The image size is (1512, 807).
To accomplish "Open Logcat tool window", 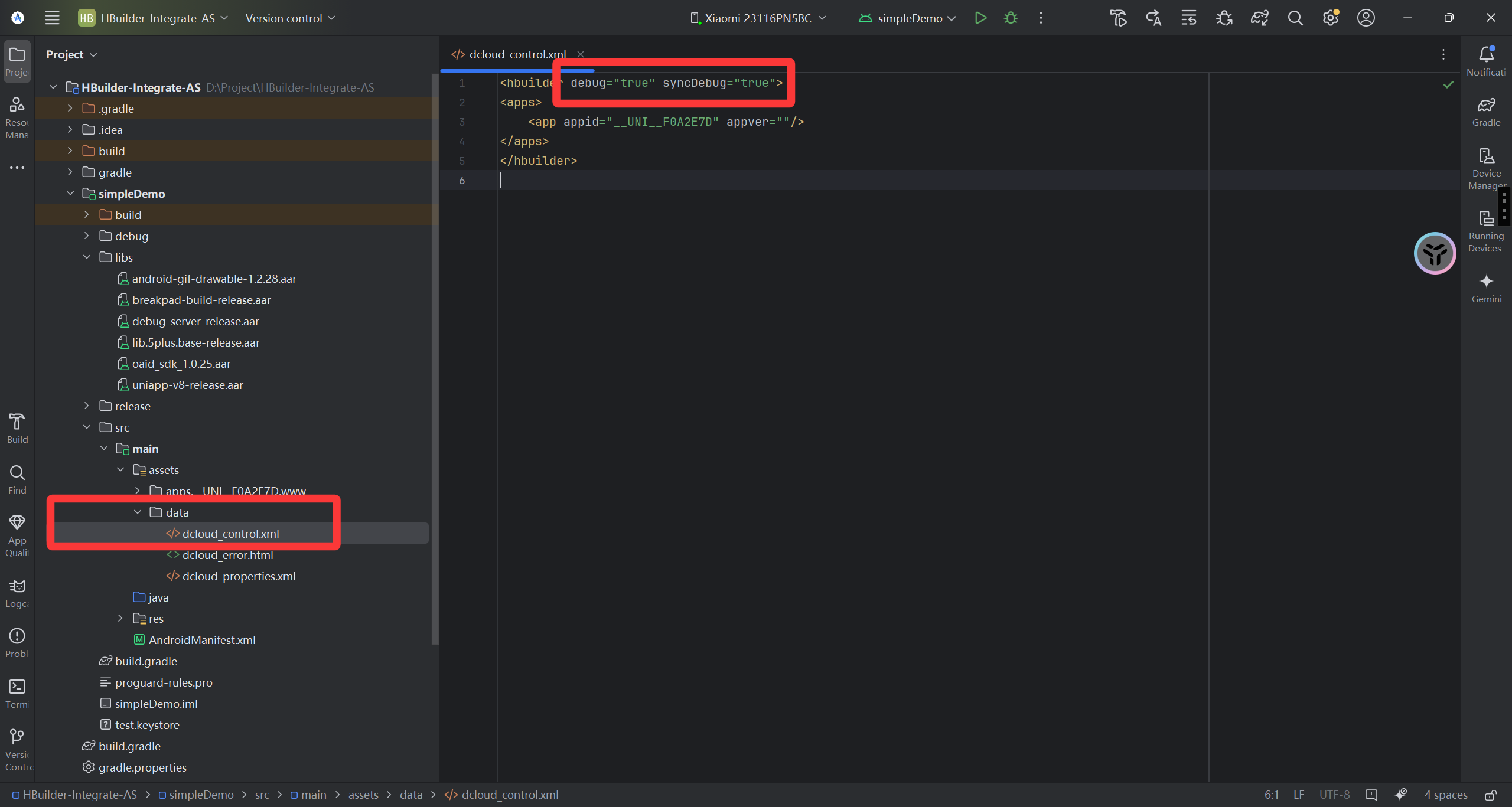I will [x=17, y=593].
